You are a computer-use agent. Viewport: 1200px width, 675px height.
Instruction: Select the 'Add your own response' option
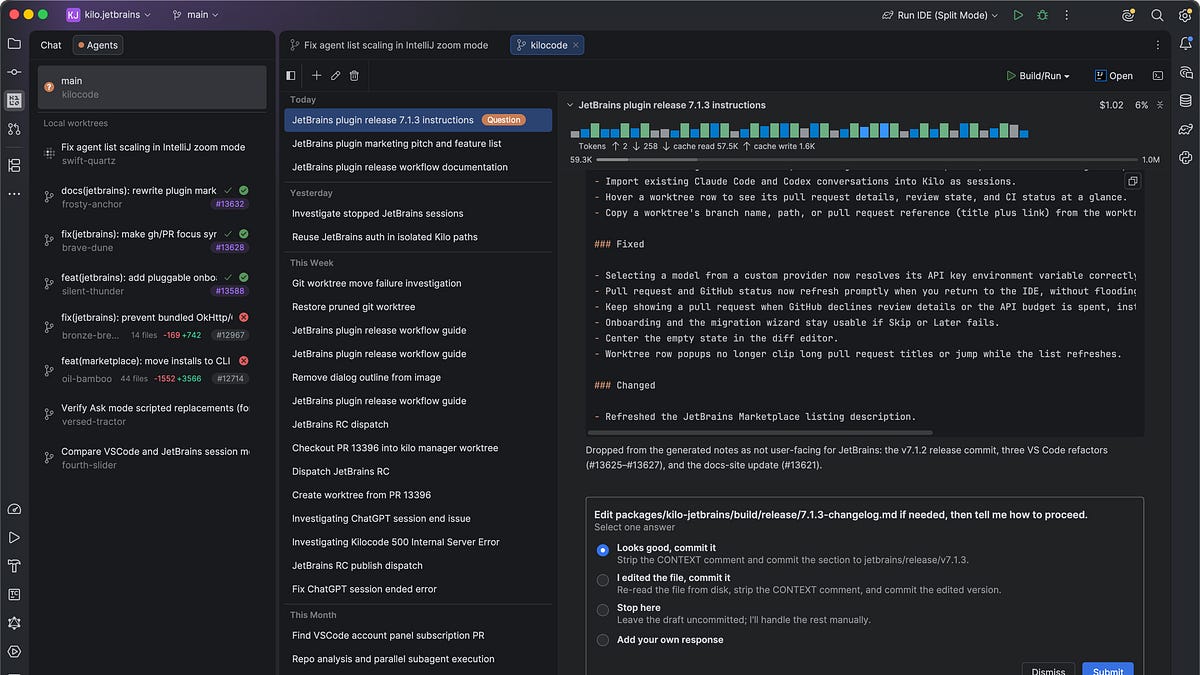[602, 640]
